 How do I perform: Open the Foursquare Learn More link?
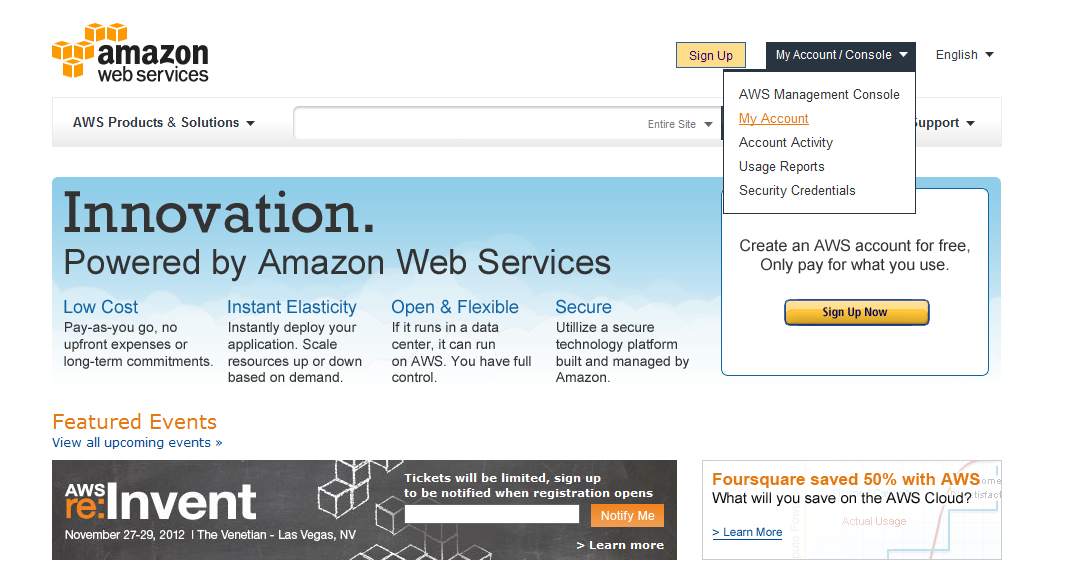pyautogui.click(x=747, y=532)
